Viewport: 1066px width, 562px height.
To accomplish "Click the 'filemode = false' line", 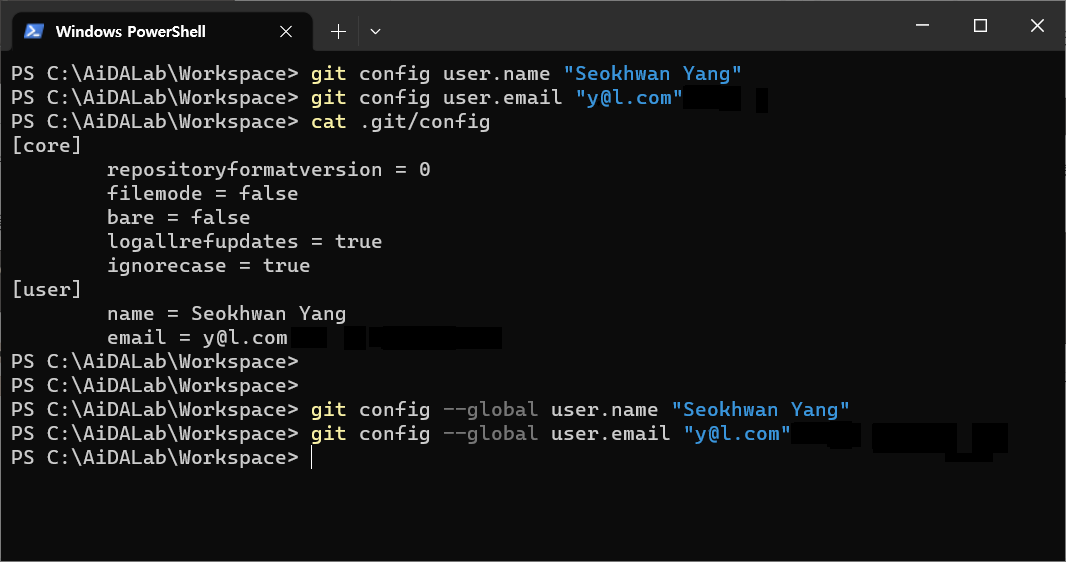I will tap(203, 194).
